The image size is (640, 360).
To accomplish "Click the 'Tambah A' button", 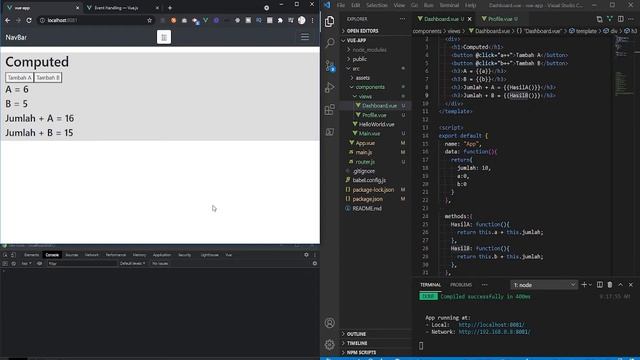I will tap(19, 78).
